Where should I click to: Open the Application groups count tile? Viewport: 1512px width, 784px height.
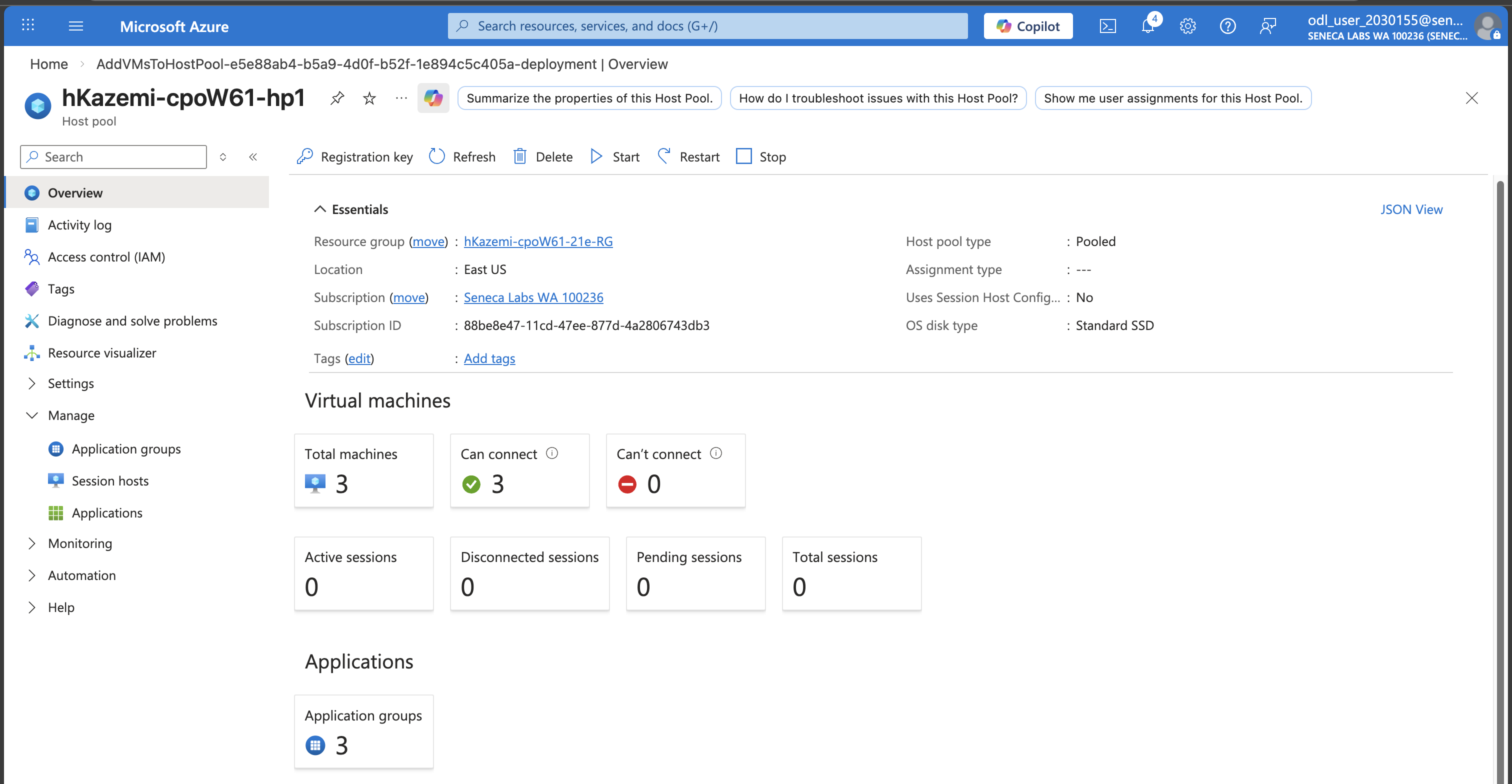[x=364, y=732]
